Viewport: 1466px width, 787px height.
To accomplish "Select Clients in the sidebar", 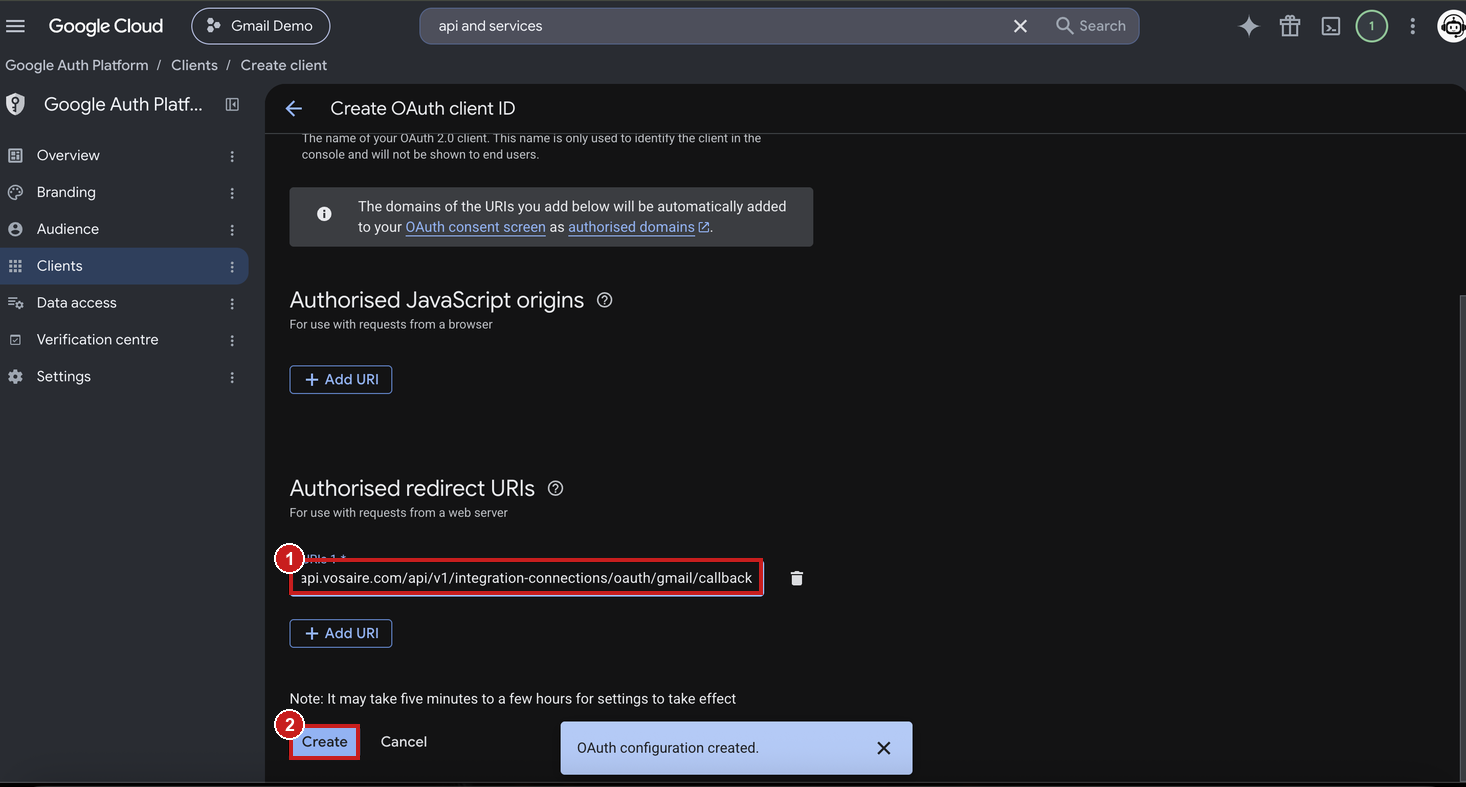I will [124, 266].
